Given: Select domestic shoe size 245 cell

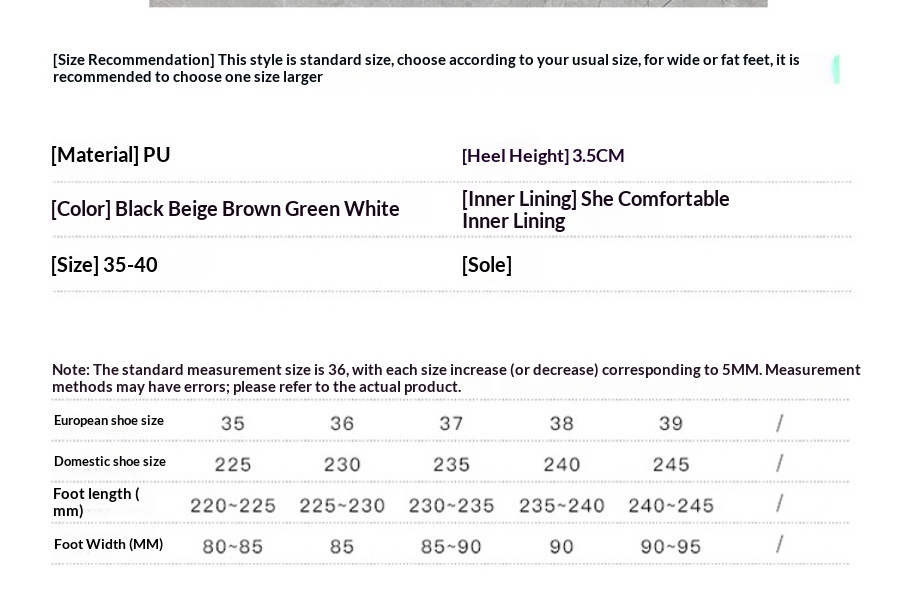Looking at the screenshot, I should point(671,464).
